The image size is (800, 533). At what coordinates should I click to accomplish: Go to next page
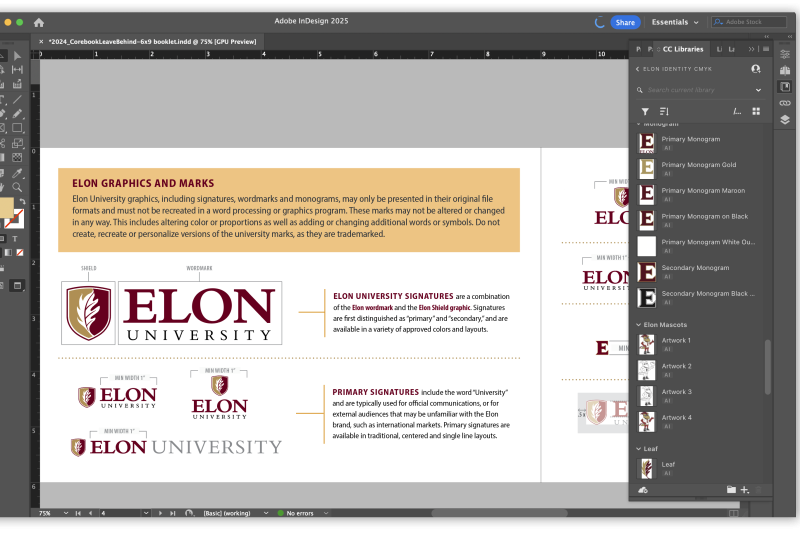pyautogui.click(x=160, y=513)
